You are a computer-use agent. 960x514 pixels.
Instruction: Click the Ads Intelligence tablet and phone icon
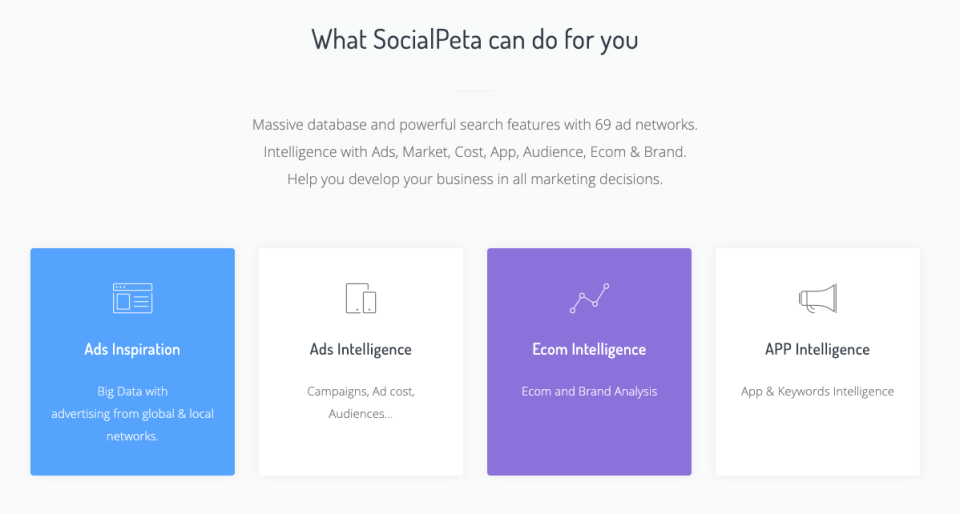pyautogui.click(x=361, y=298)
